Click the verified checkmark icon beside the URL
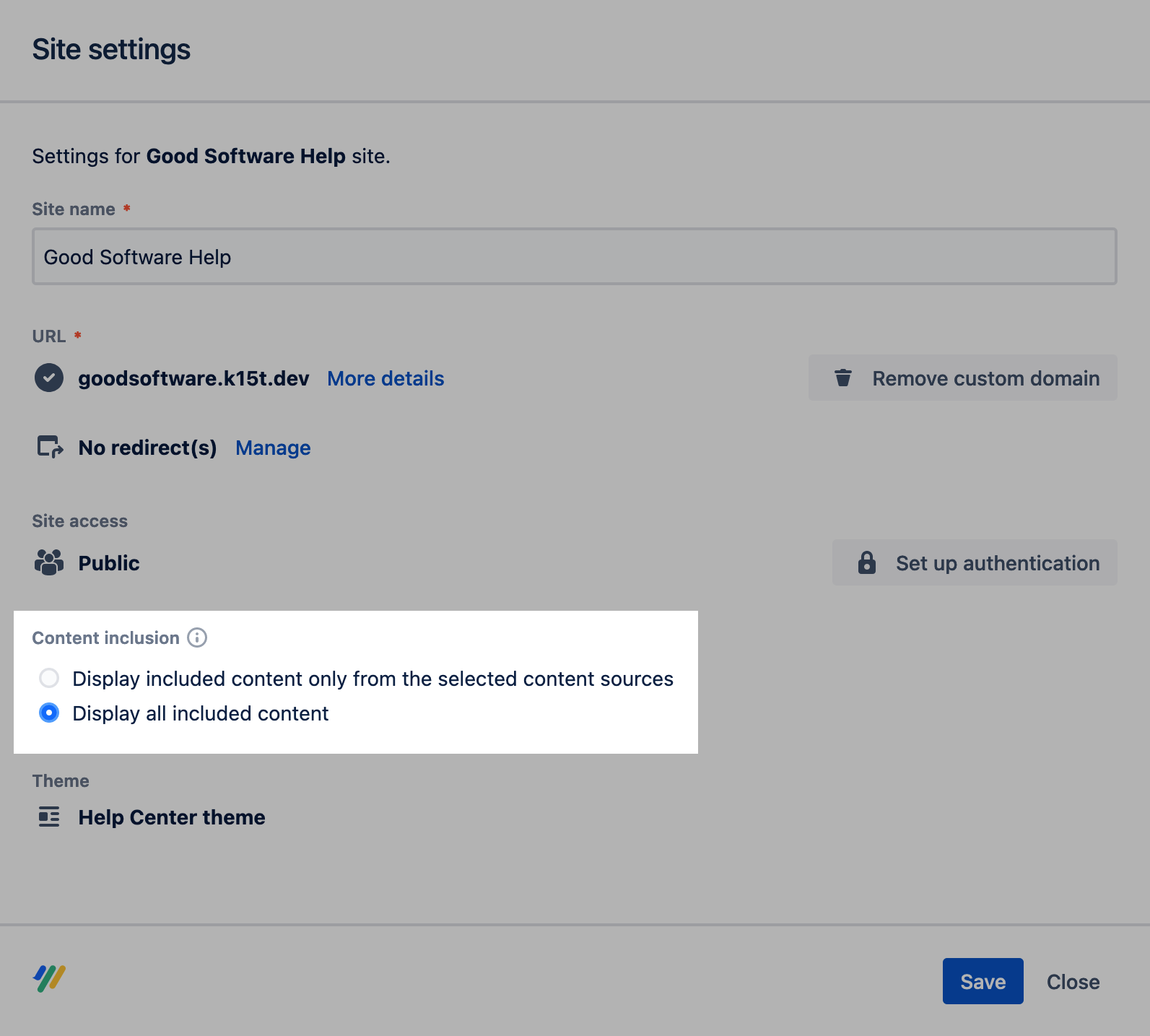This screenshot has width=1150, height=1036. [49, 378]
